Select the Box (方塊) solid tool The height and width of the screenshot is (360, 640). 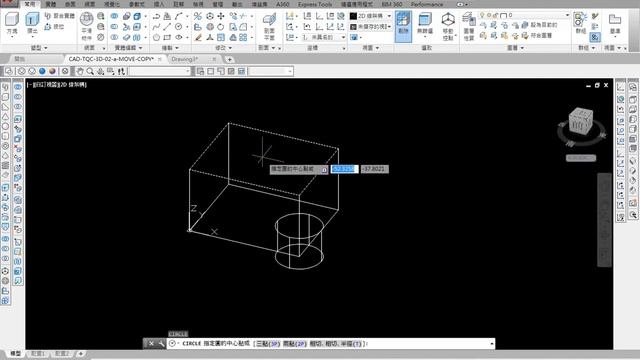pyautogui.click(x=12, y=23)
